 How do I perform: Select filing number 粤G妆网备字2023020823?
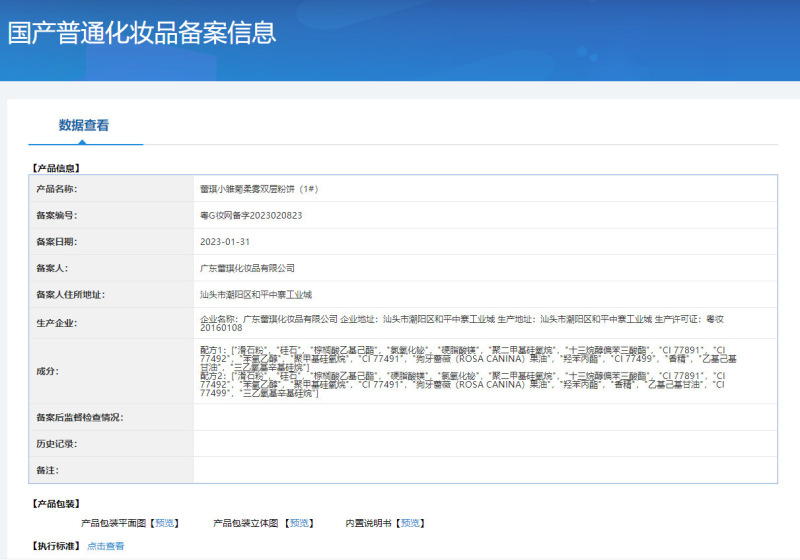[x=251, y=216]
